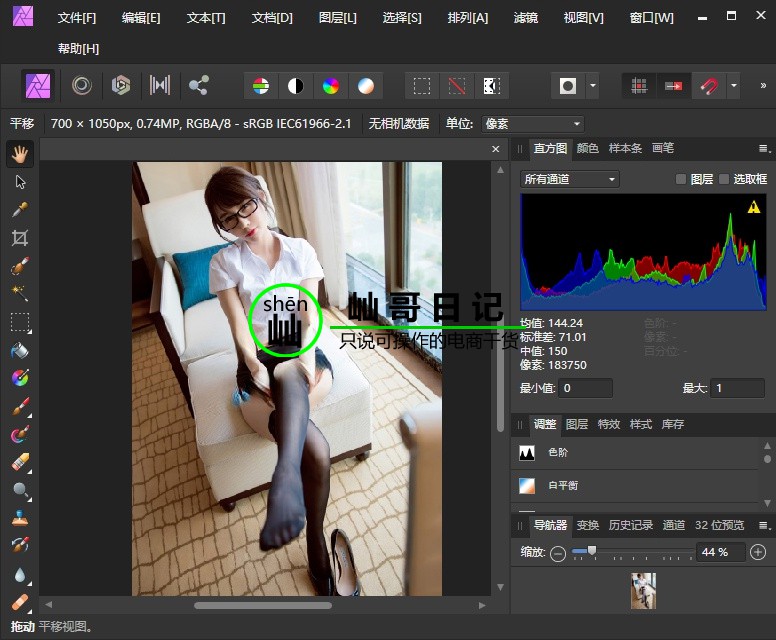Select the Color Picker eyedropper tool
The width and height of the screenshot is (776, 640).
coord(20,210)
